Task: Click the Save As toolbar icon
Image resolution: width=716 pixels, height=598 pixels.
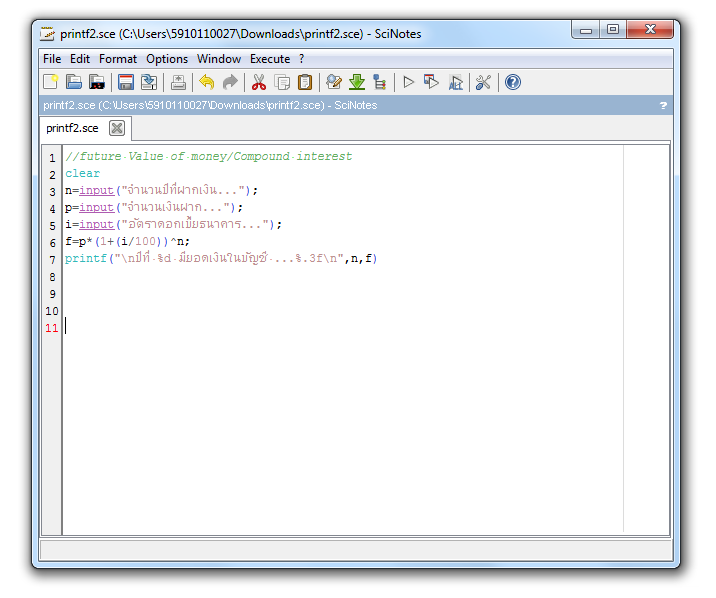Action: (149, 82)
